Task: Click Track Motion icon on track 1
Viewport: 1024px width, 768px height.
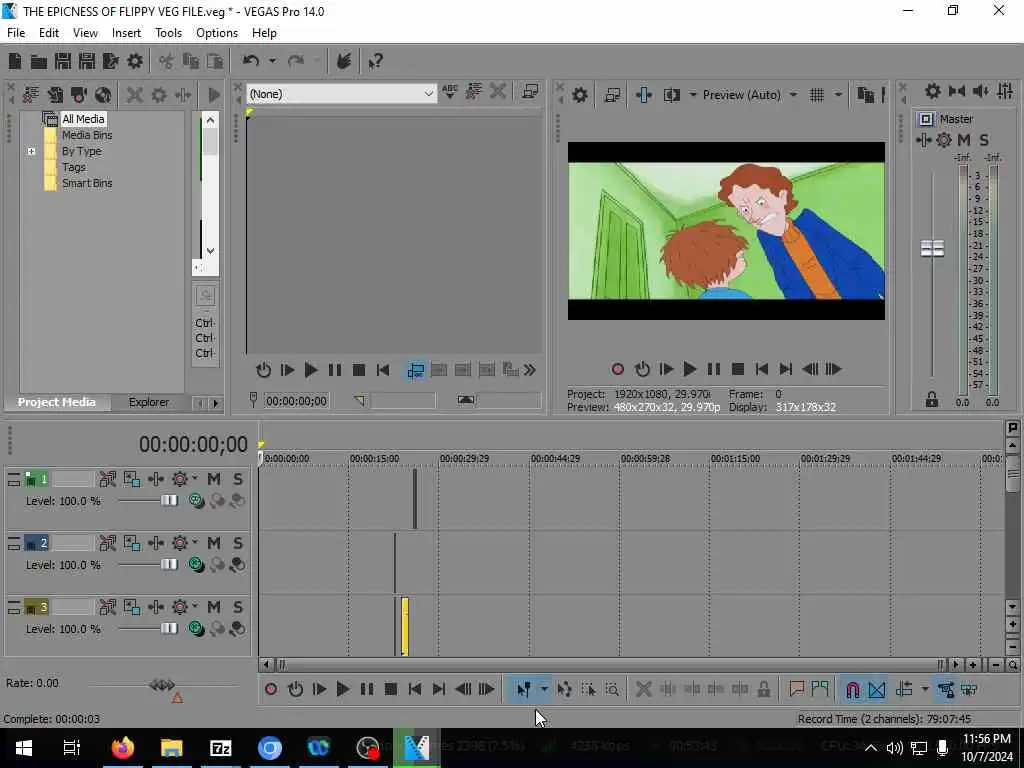Action: (132, 479)
